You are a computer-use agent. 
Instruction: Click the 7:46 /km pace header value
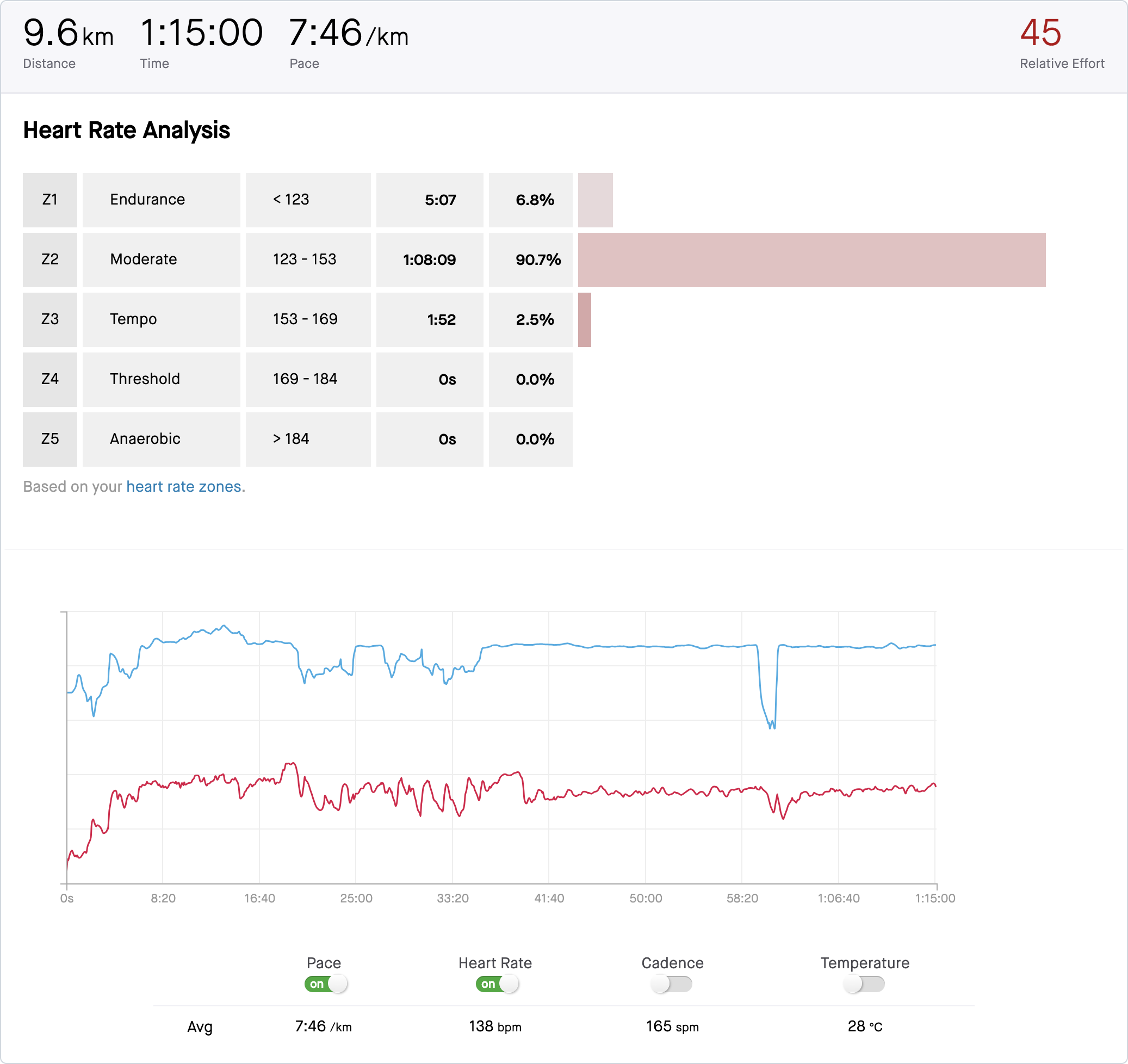pos(349,32)
